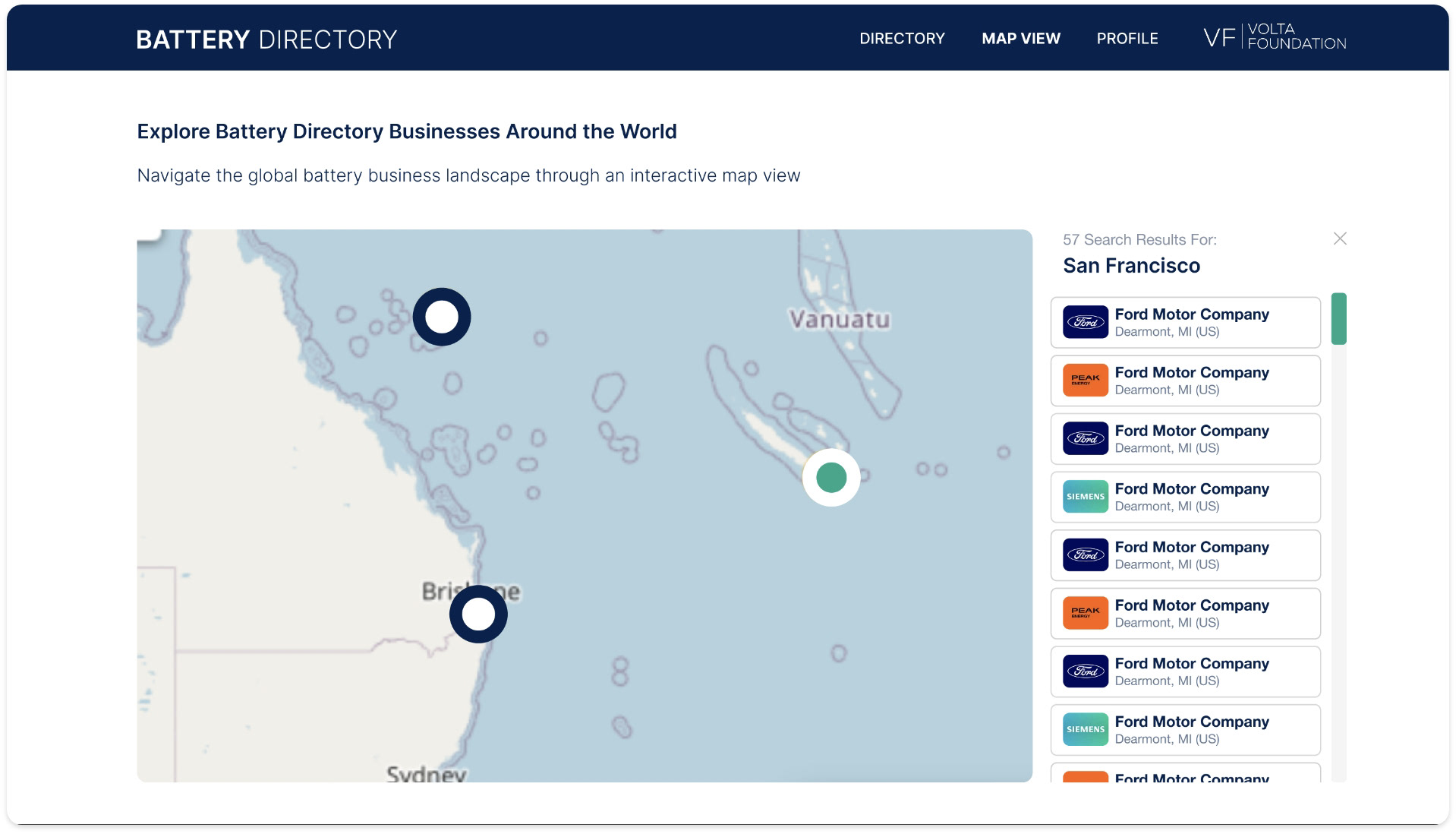The width and height of the screenshot is (1456, 834).
Task: Click the Siemens logo on eighth result
Action: click(x=1086, y=729)
